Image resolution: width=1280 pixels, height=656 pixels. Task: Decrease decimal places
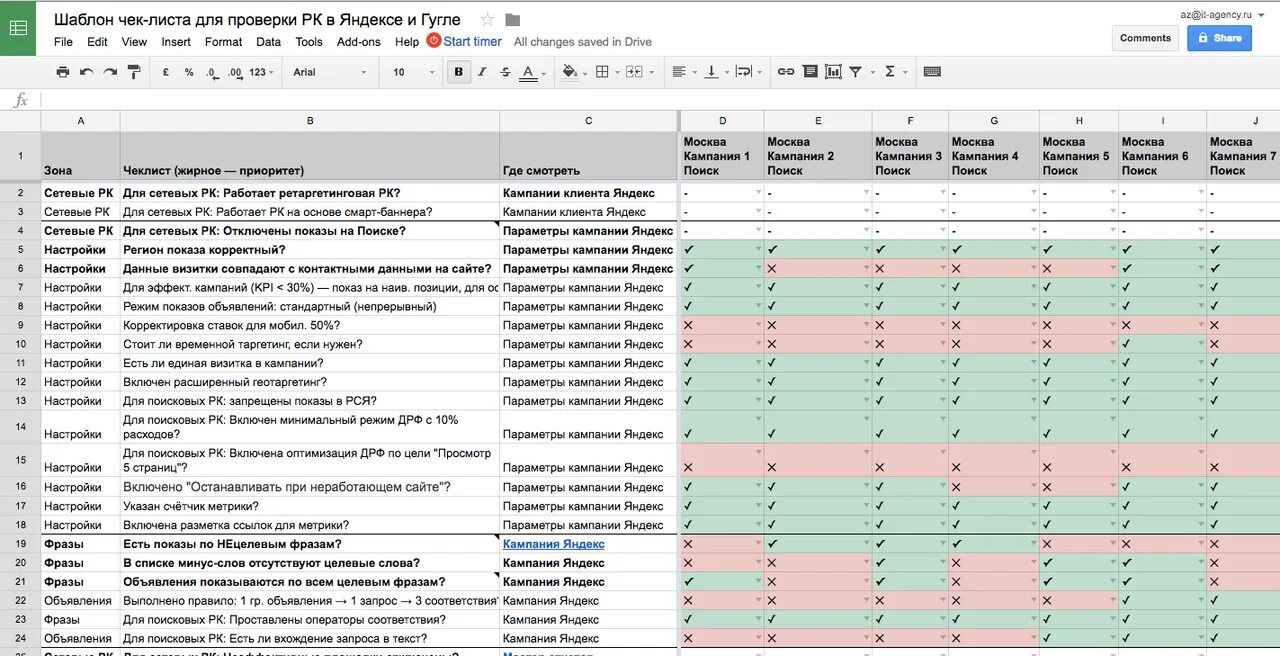(x=212, y=72)
